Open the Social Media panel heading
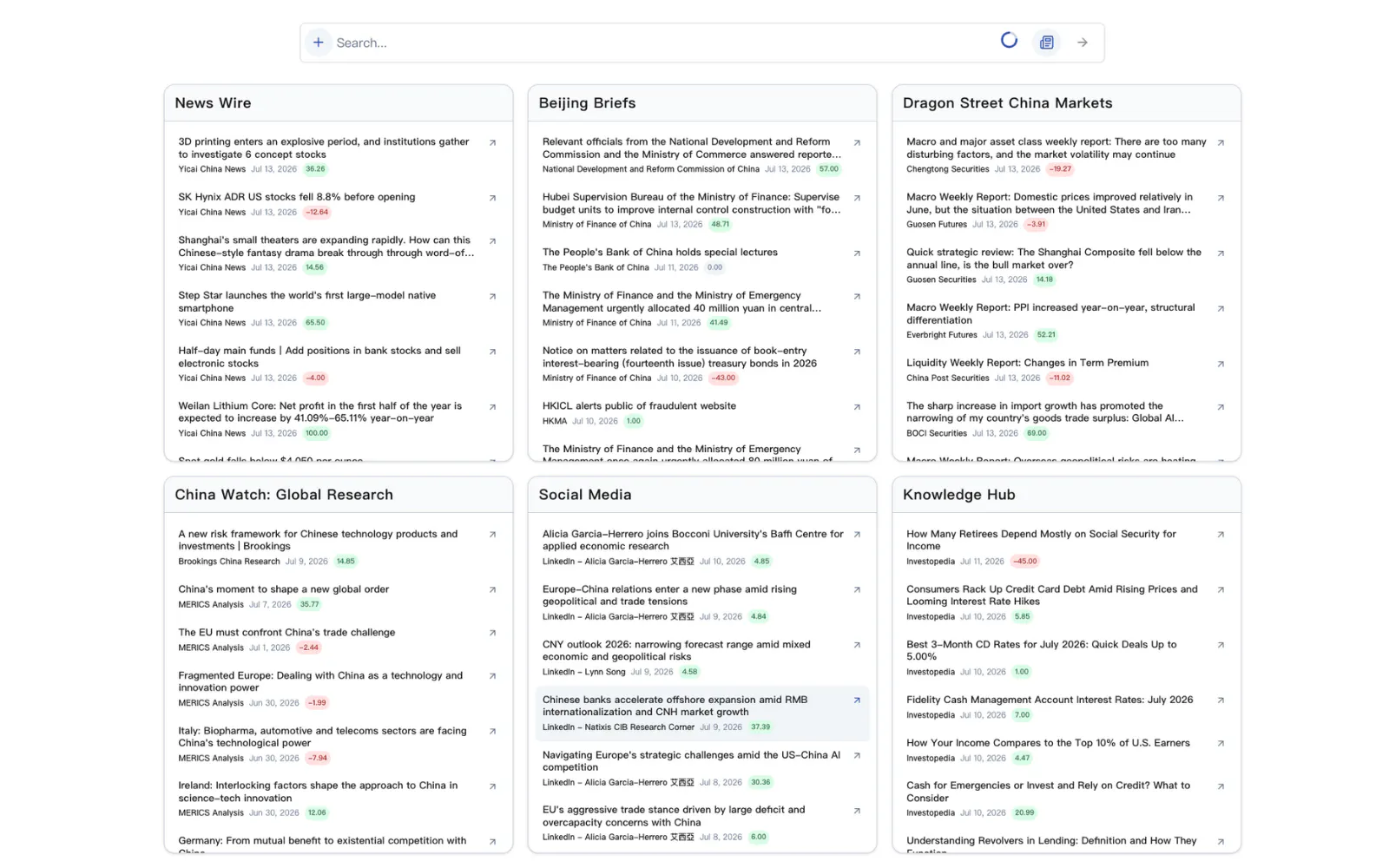This screenshot has height=868, width=1389. click(x=585, y=495)
